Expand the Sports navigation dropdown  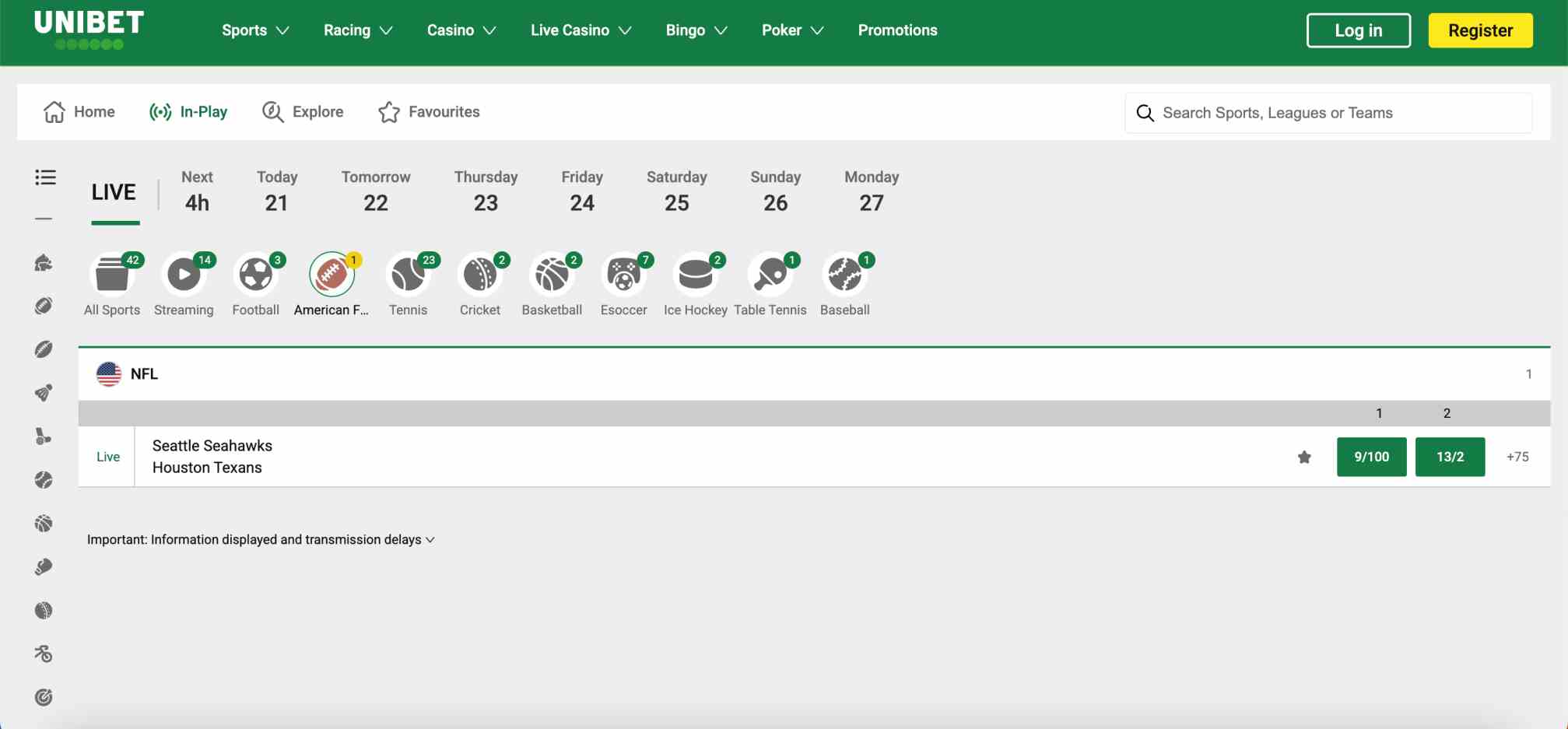point(255,30)
